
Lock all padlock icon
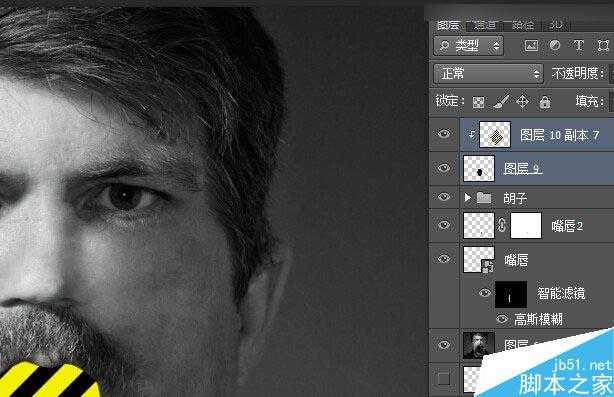pyautogui.click(x=545, y=102)
